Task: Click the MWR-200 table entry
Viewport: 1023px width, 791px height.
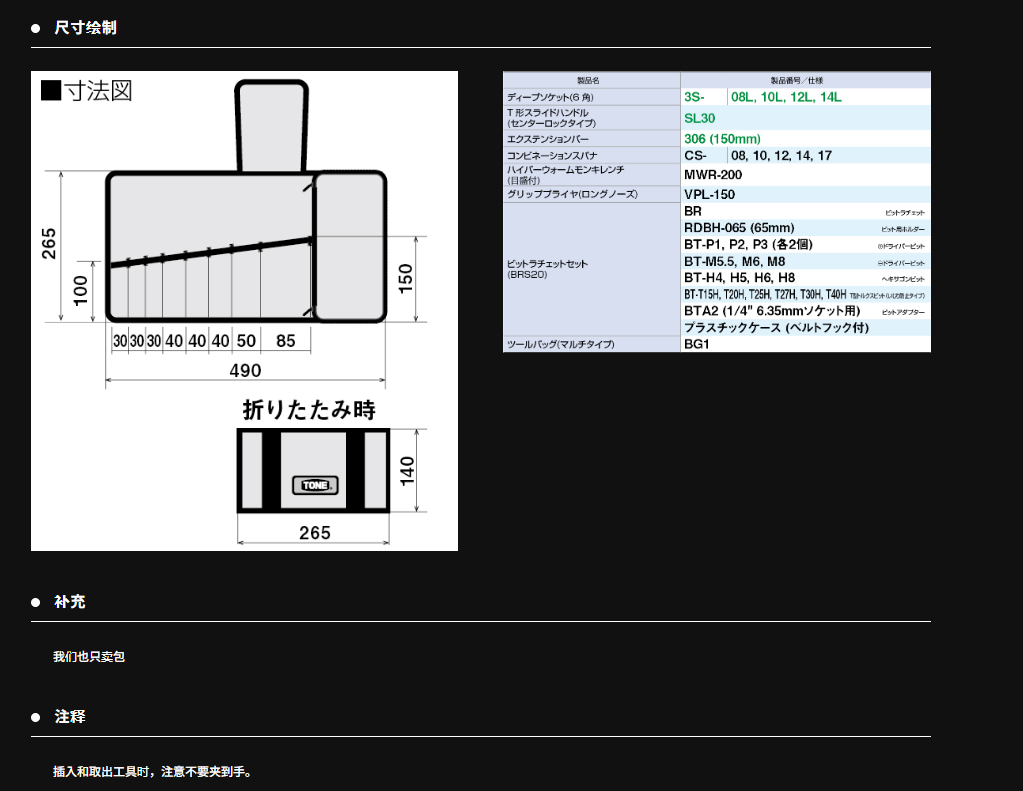Action: 713,174
